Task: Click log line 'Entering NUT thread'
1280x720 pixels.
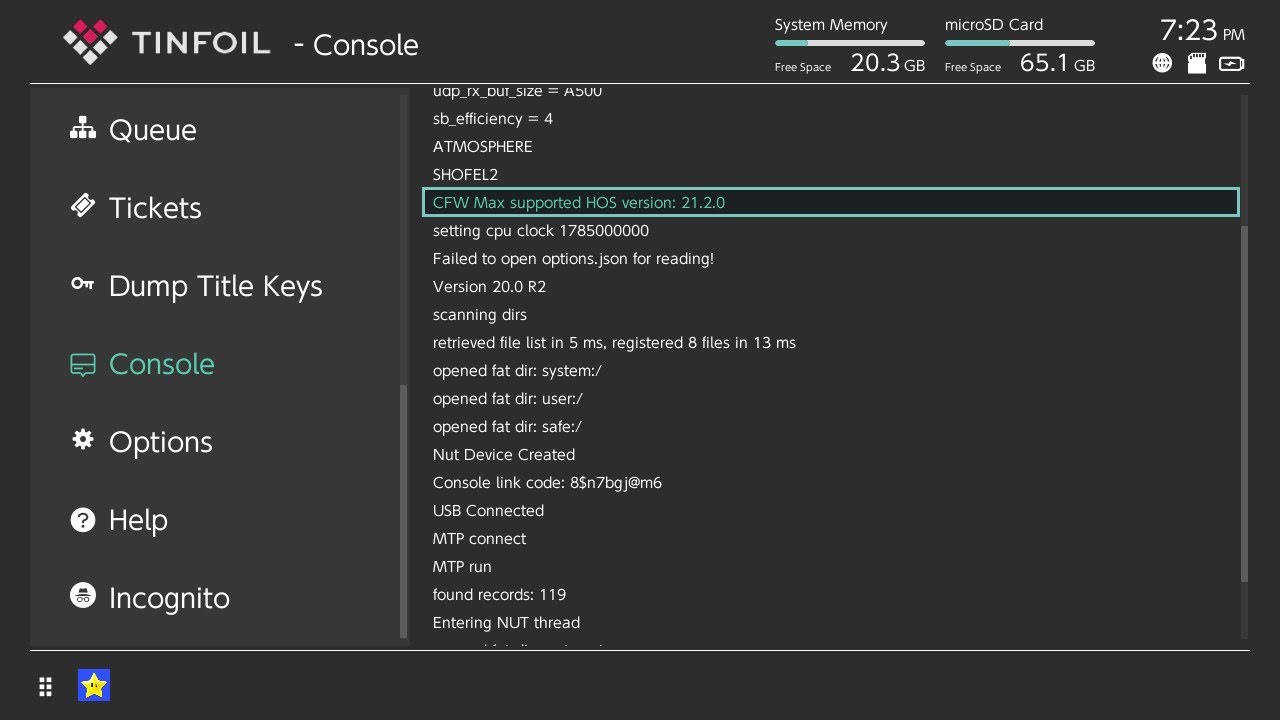Action: point(506,622)
